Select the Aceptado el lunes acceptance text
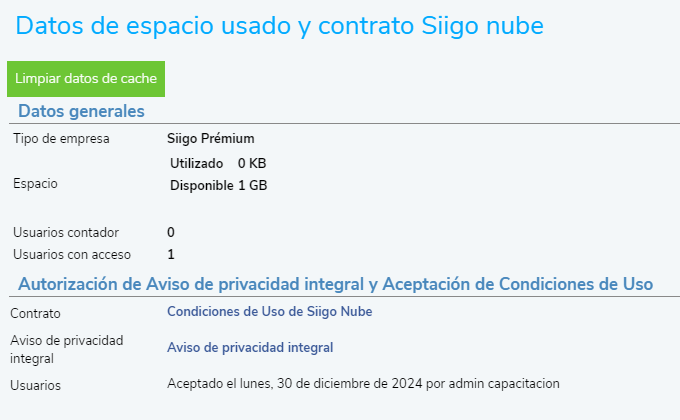This screenshot has height=420, width=680. [x=363, y=384]
